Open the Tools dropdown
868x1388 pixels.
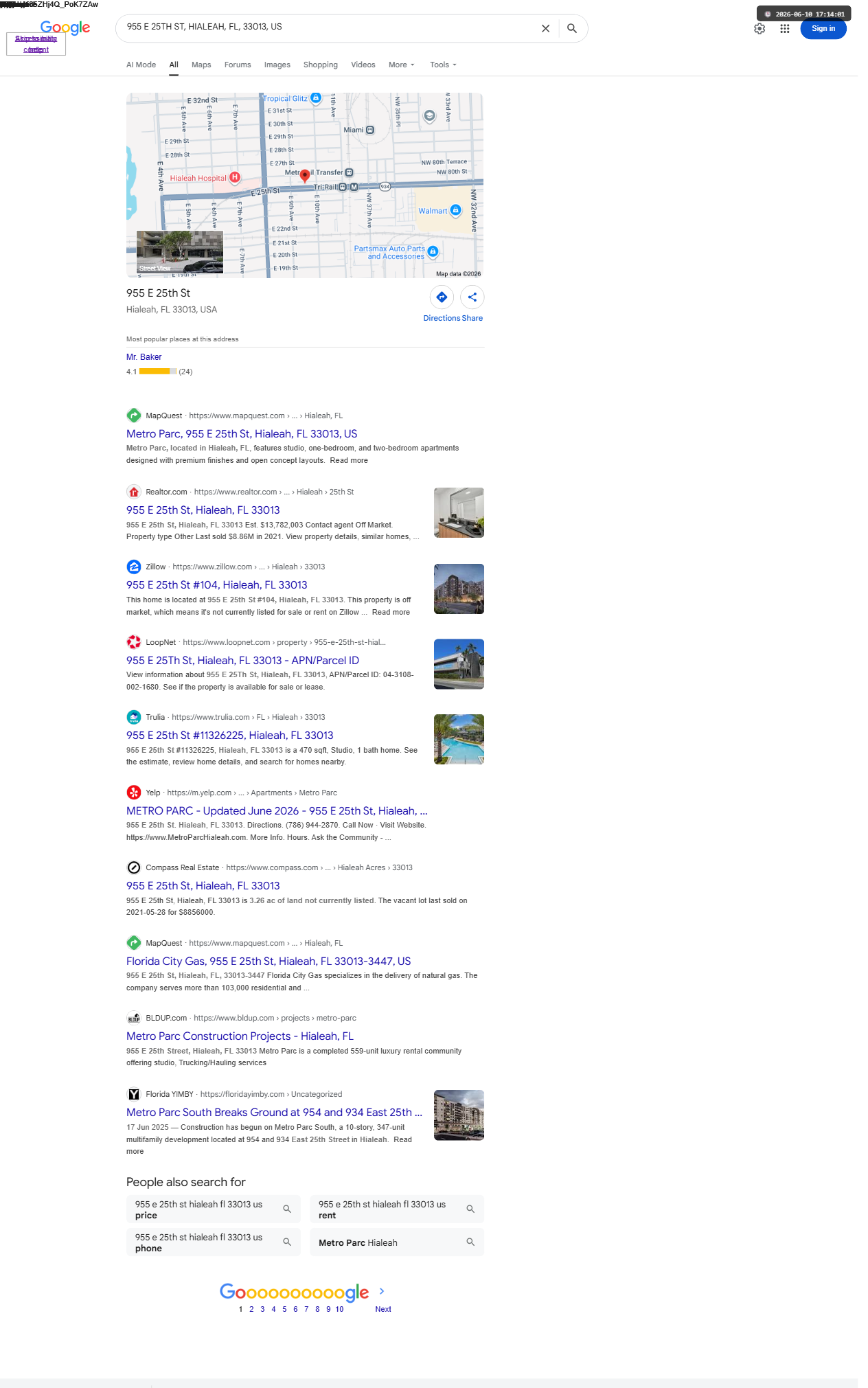(443, 65)
